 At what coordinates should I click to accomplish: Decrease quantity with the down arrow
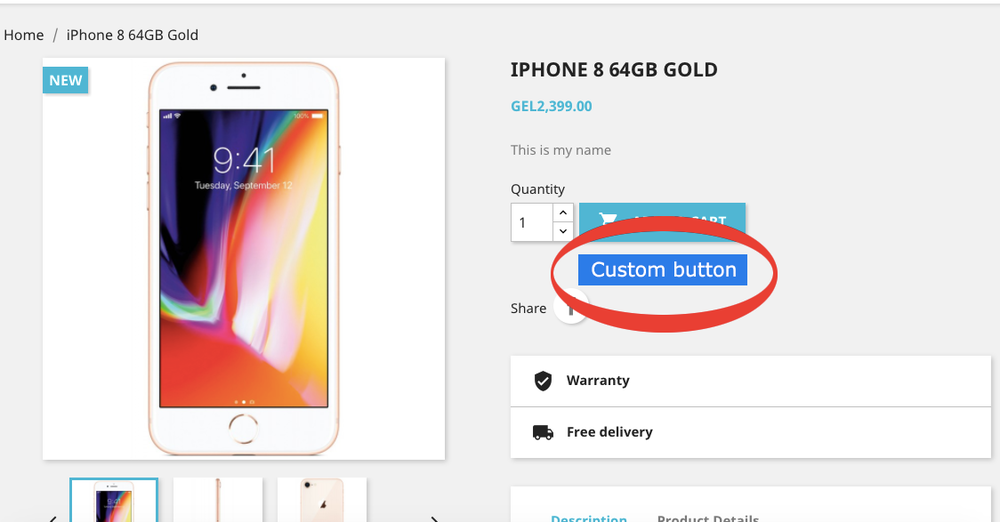tap(562, 231)
